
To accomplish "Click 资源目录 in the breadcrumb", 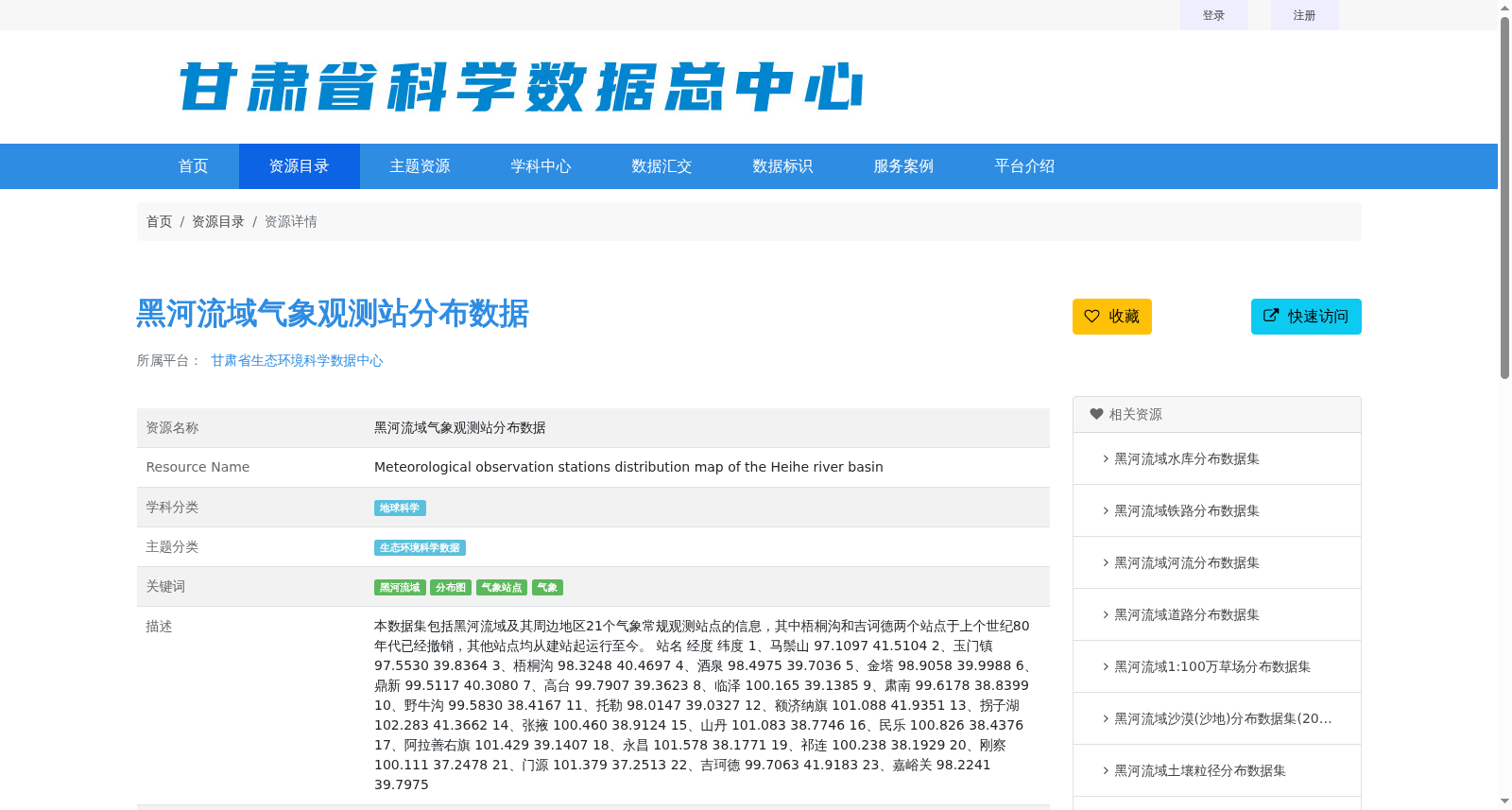I will coord(218,221).
